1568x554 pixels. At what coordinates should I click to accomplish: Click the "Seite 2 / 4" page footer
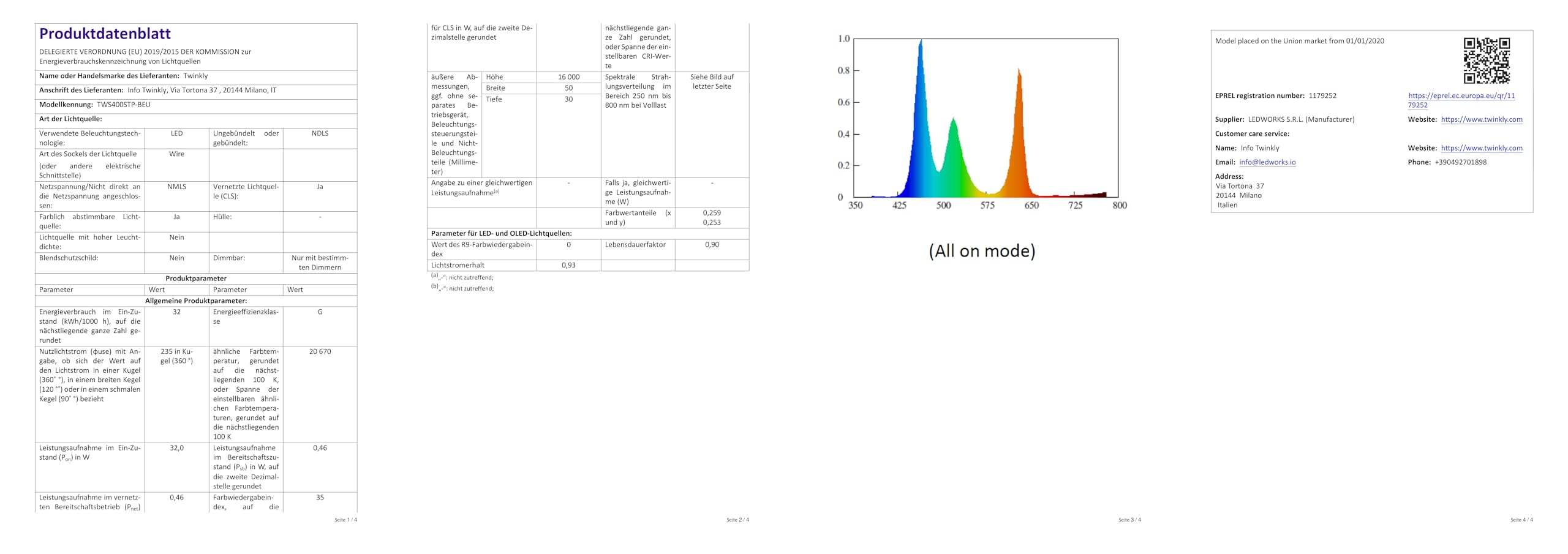737,520
